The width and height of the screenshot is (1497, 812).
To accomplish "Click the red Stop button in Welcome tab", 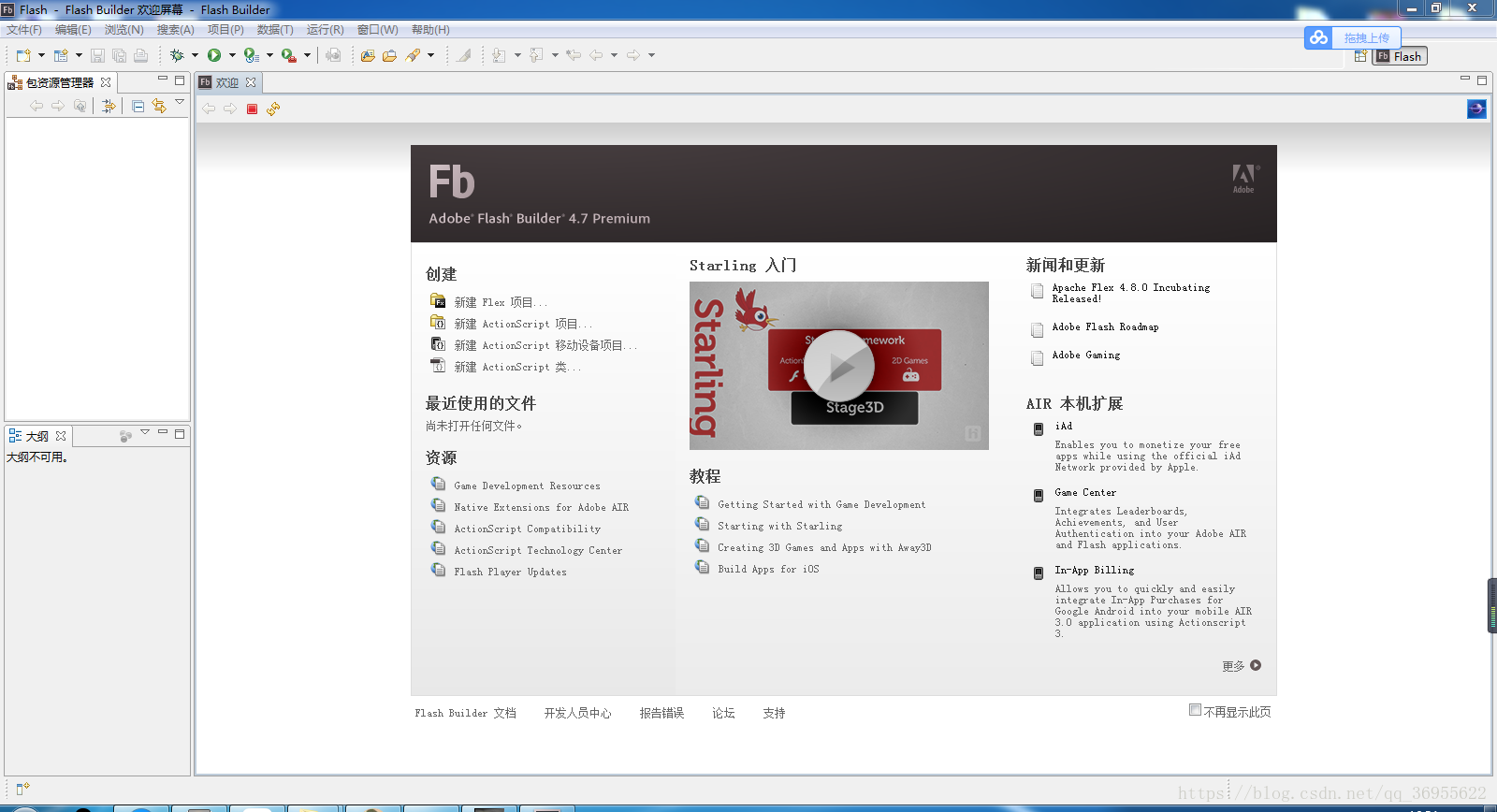I will [x=252, y=109].
